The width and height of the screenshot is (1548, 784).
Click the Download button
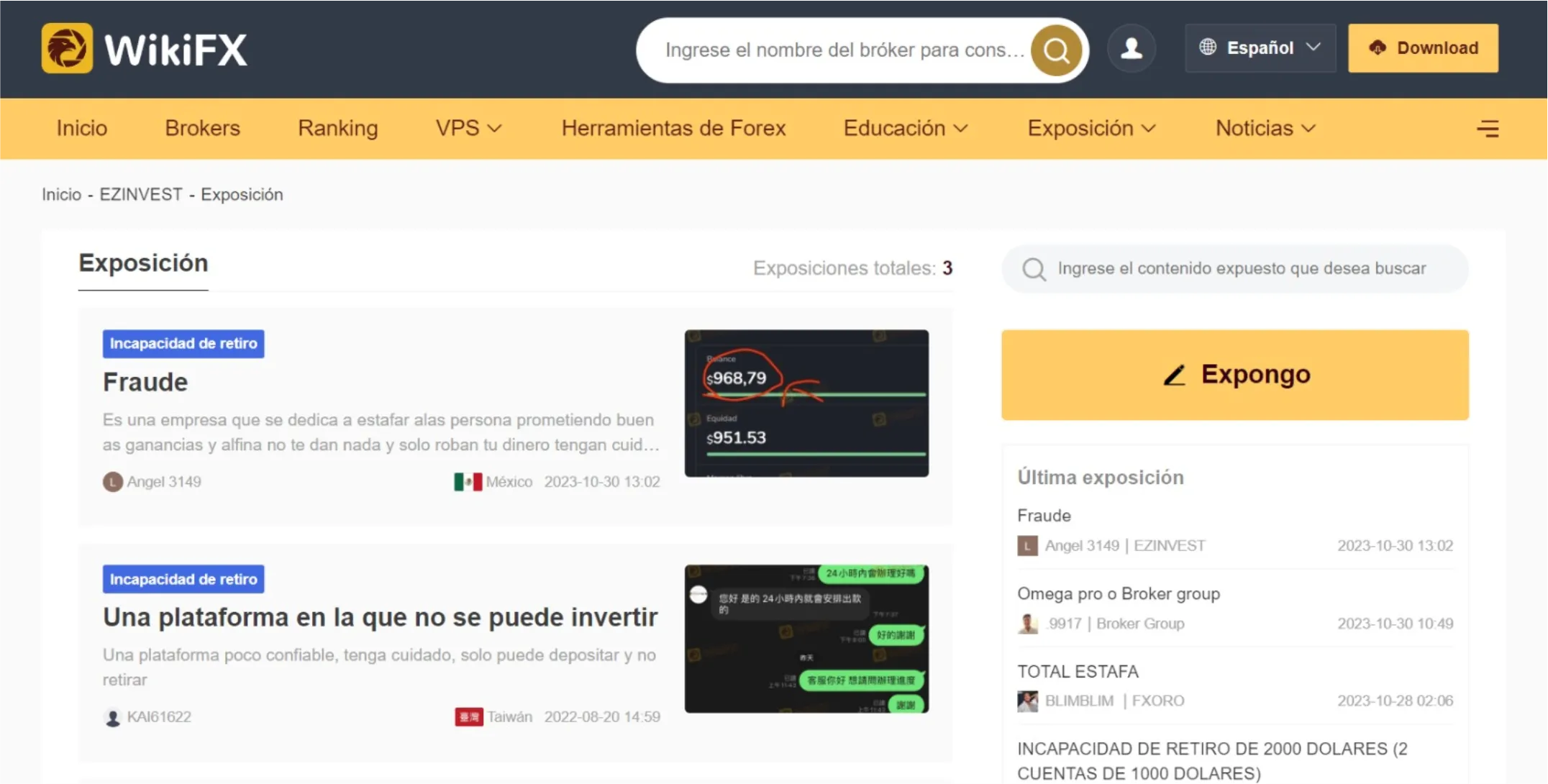[x=1423, y=48]
